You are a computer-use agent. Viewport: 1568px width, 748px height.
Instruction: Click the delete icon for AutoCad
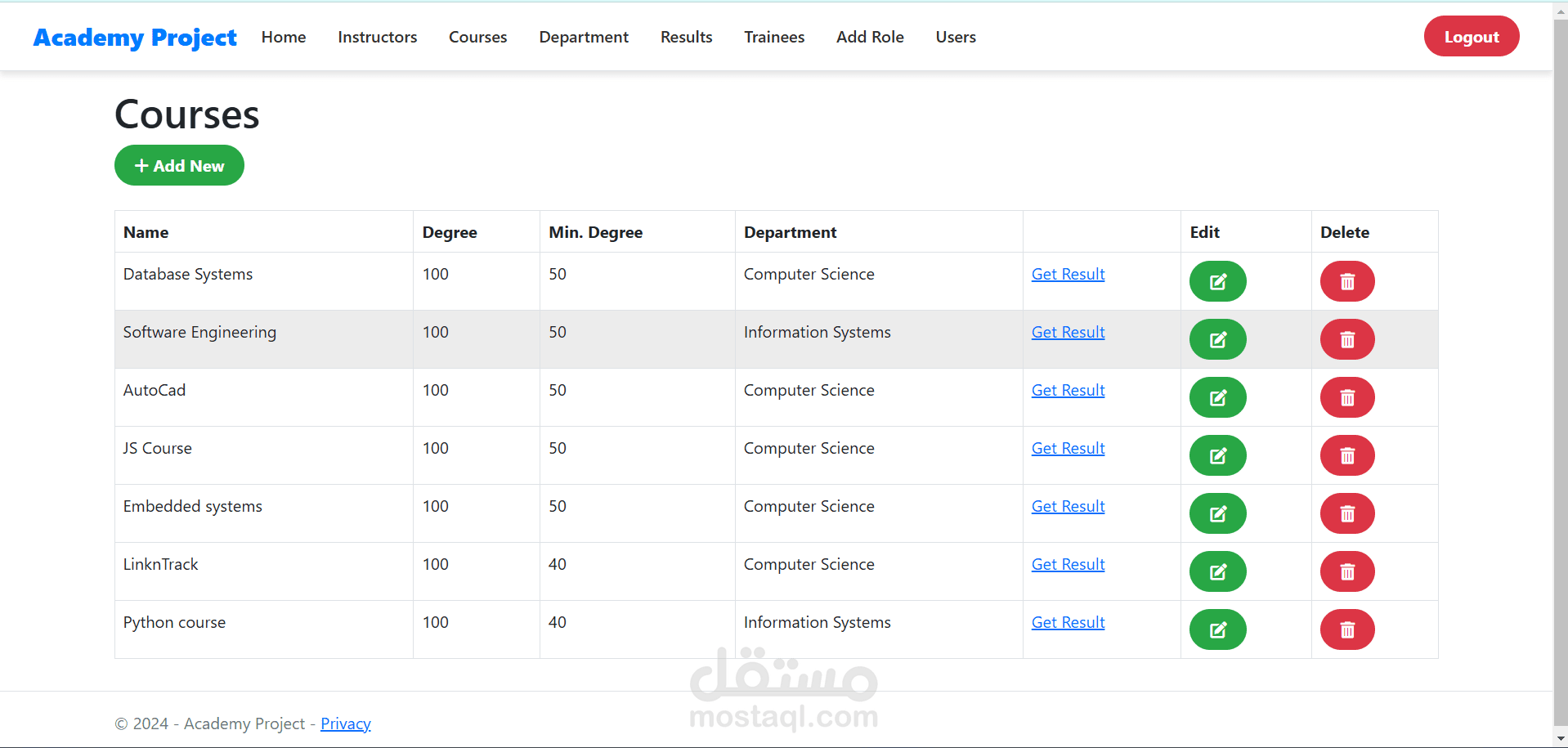(1346, 397)
